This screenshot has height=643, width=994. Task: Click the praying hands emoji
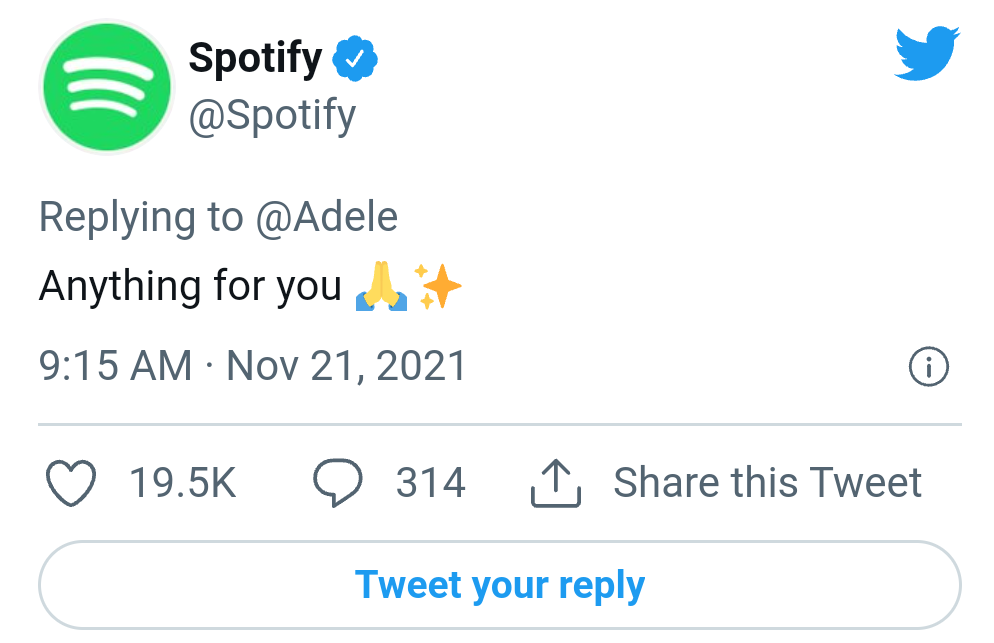pyautogui.click(x=382, y=287)
